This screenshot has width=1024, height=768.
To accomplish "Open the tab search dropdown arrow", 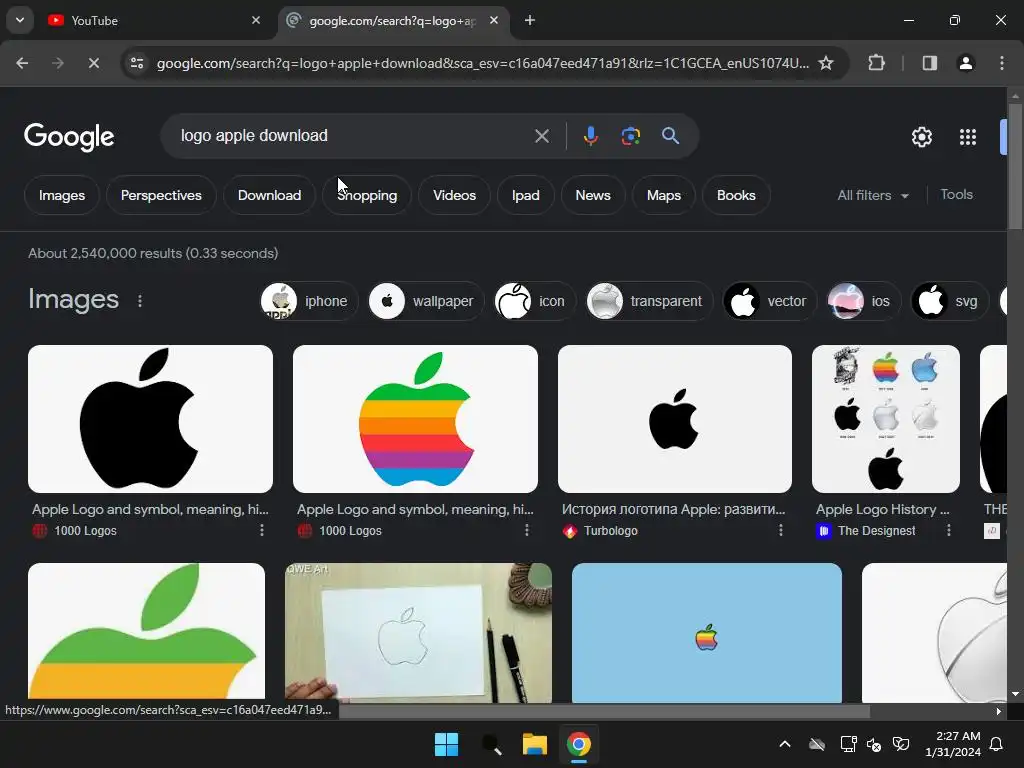I will point(20,20).
